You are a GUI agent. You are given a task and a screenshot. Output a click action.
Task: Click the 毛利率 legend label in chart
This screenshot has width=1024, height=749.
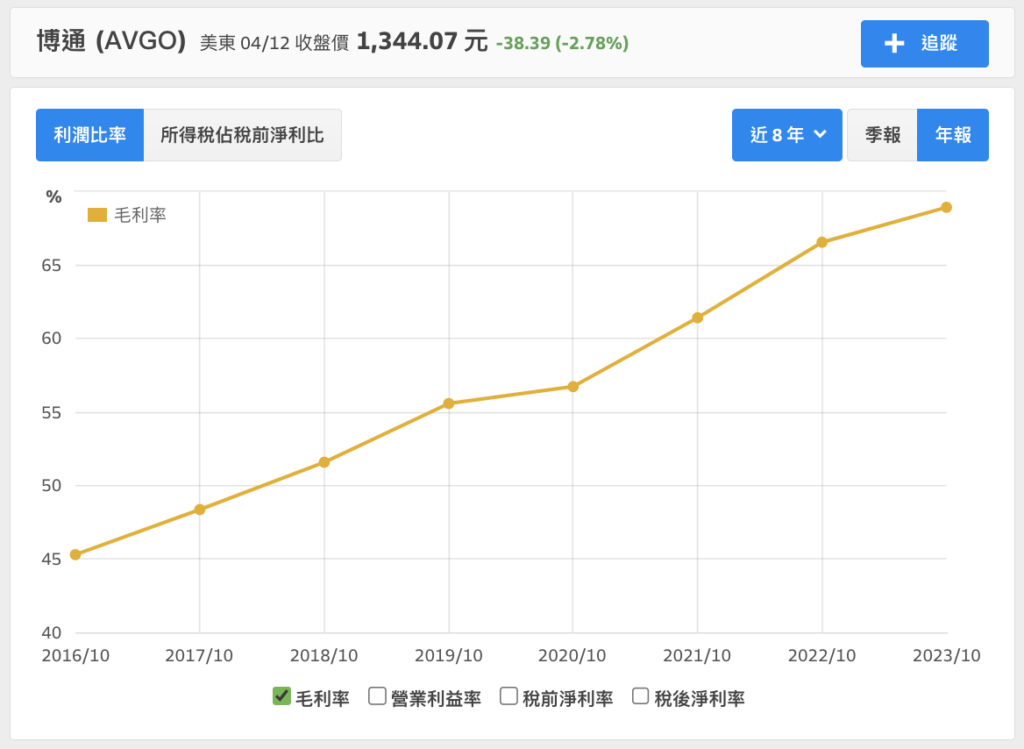[140, 215]
